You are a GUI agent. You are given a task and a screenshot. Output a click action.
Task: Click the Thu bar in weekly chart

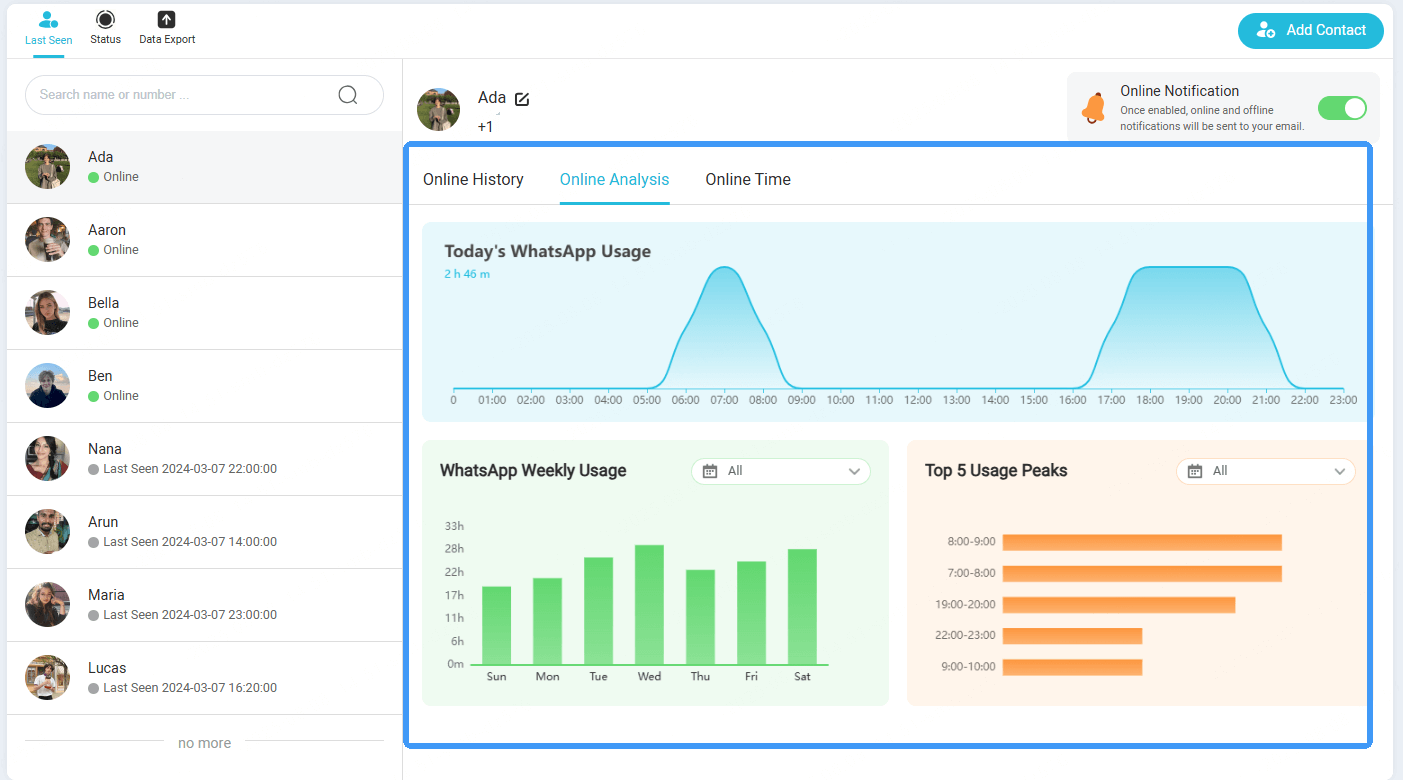tap(700, 618)
